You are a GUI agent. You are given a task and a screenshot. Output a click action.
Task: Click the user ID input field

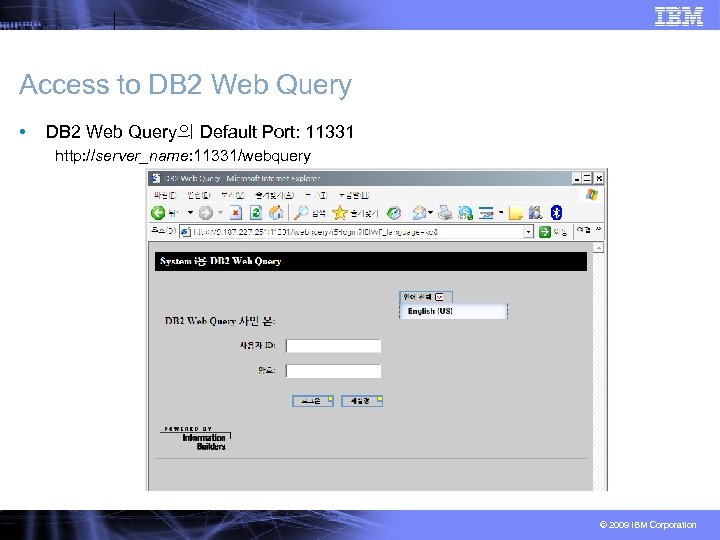333,346
